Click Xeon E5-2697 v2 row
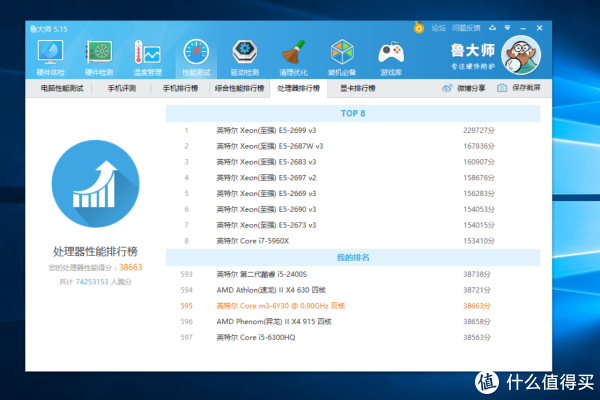The height and width of the screenshot is (400, 600). (353, 178)
